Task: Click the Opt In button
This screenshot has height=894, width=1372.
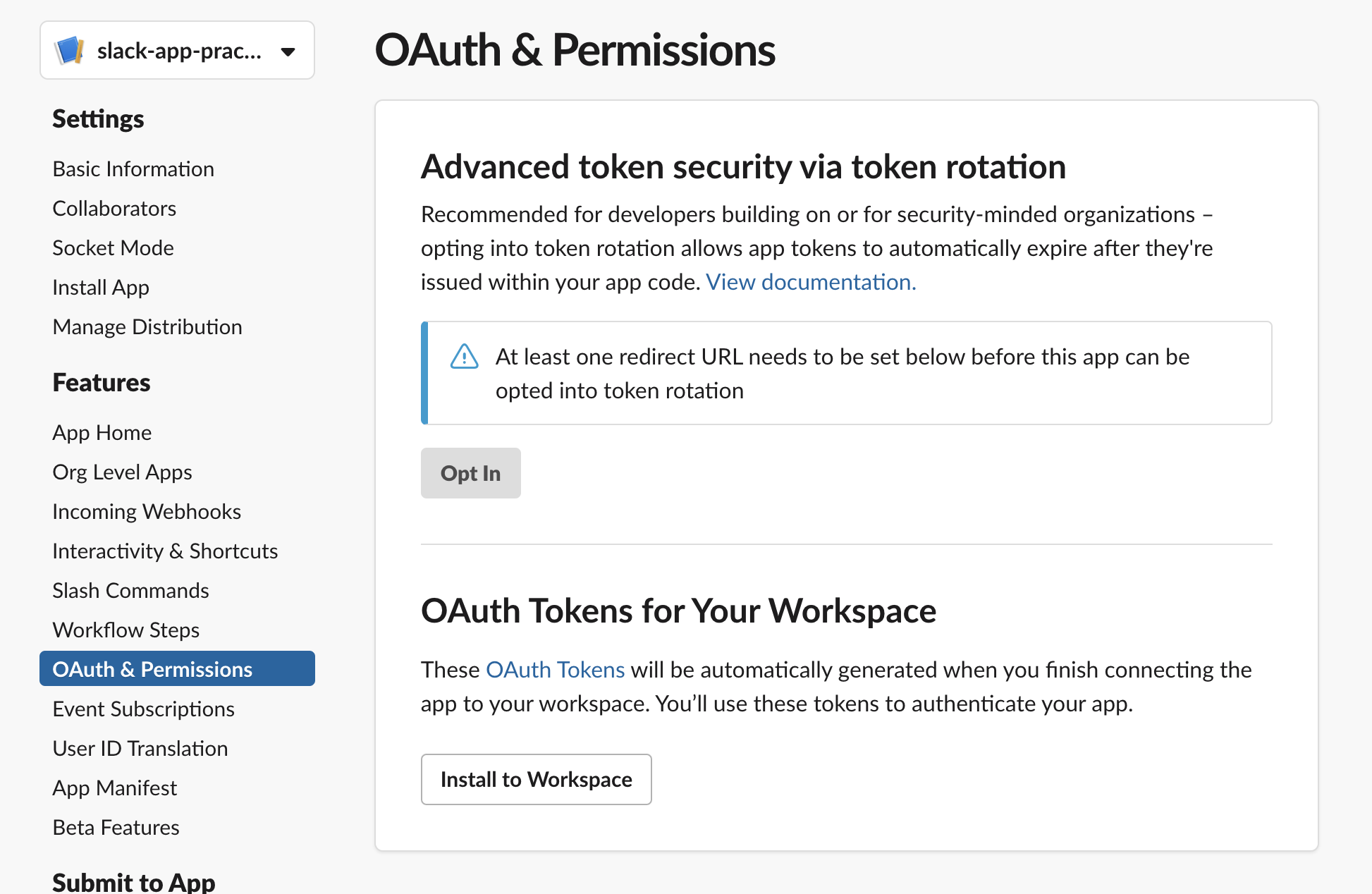Action: 470,473
